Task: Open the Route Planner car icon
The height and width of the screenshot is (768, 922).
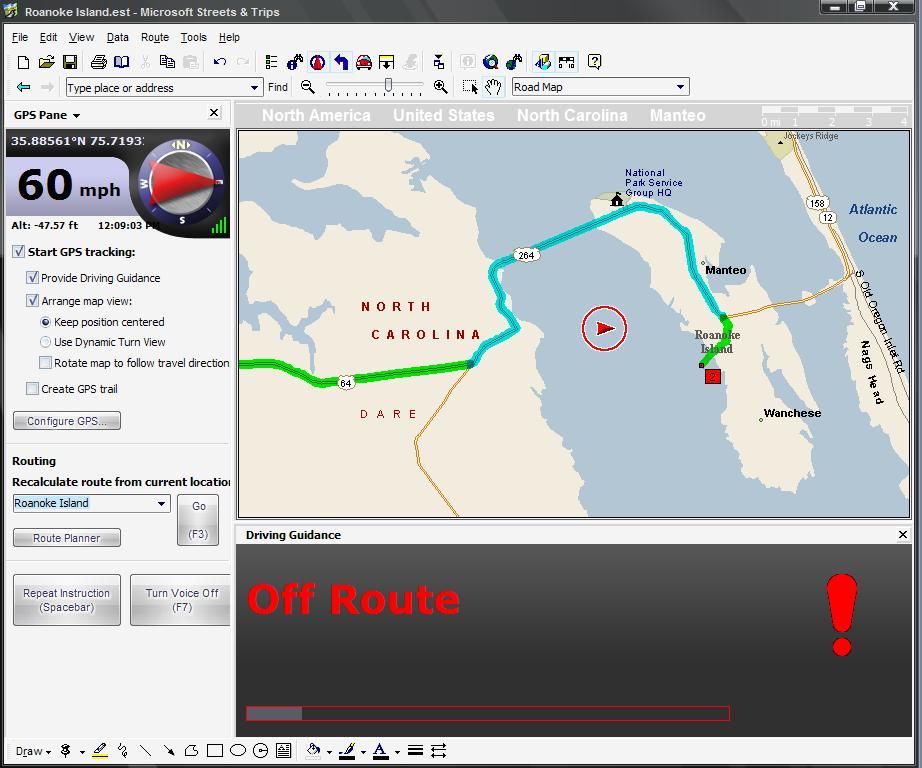Action: coord(364,62)
